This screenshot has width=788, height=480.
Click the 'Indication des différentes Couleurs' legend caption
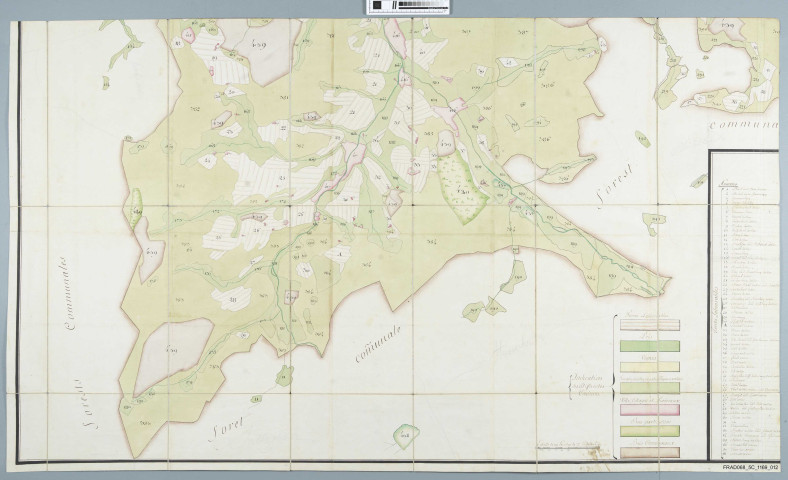click(x=586, y=378)
